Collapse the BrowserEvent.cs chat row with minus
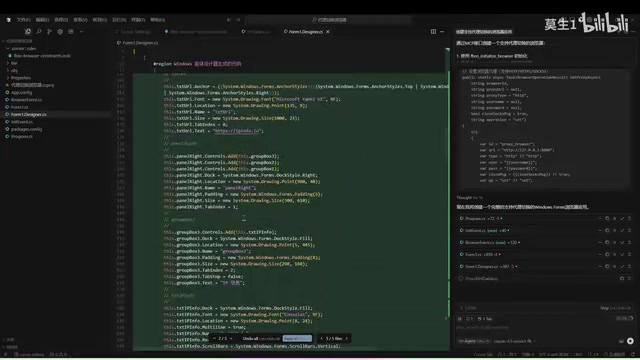 [x=600, y=242]
